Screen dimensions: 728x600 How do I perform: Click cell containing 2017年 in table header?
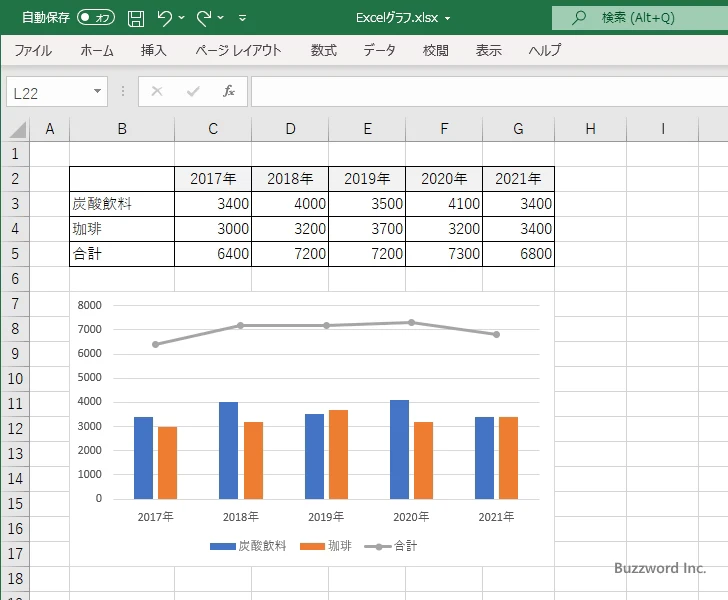[x=213, y=179]
